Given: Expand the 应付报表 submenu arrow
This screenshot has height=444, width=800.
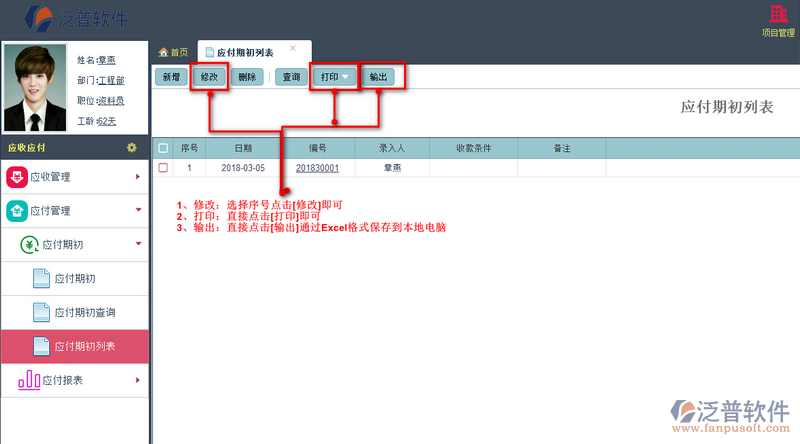Looking at the screenshot, I should [137, 380].
